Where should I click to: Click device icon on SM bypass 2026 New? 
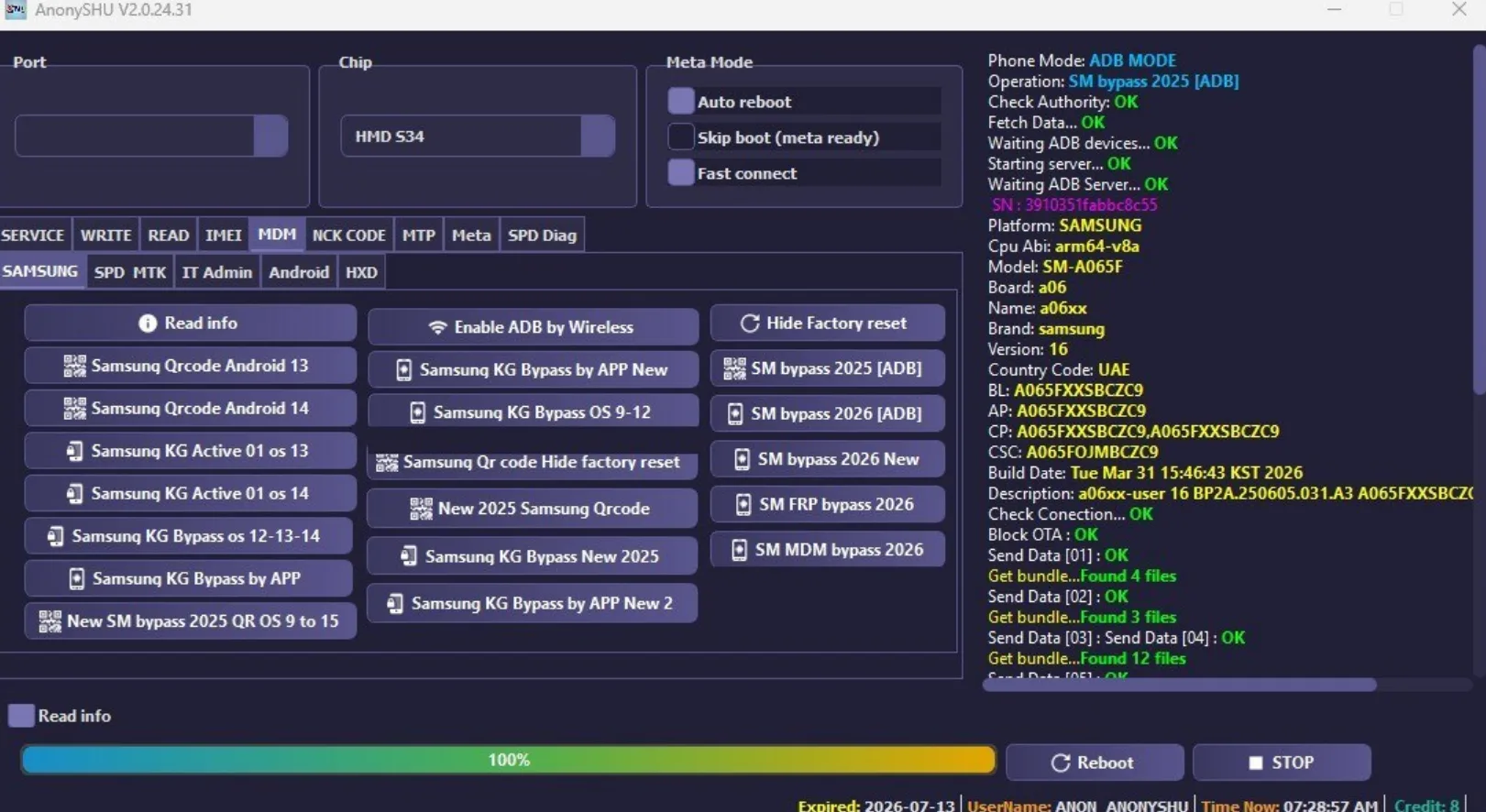point(742,459)
